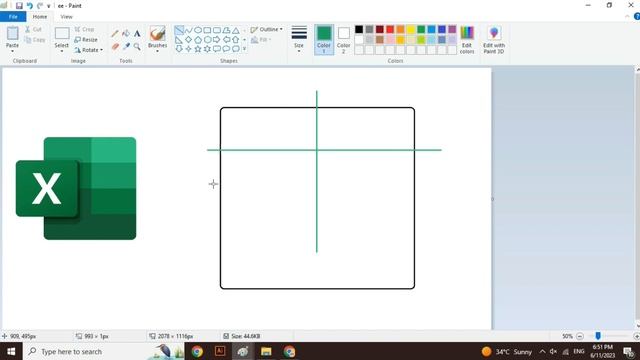Pick the black color swatch
640x360 pixels.
coord(359,29)
